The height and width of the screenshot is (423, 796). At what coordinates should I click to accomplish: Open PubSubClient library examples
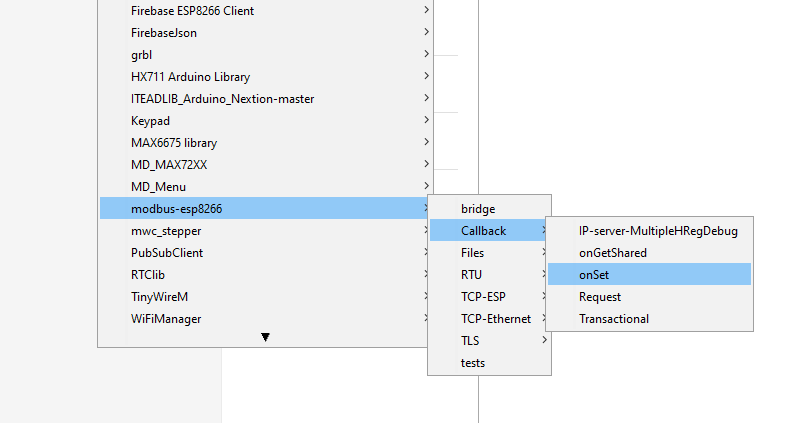[264, 253]
